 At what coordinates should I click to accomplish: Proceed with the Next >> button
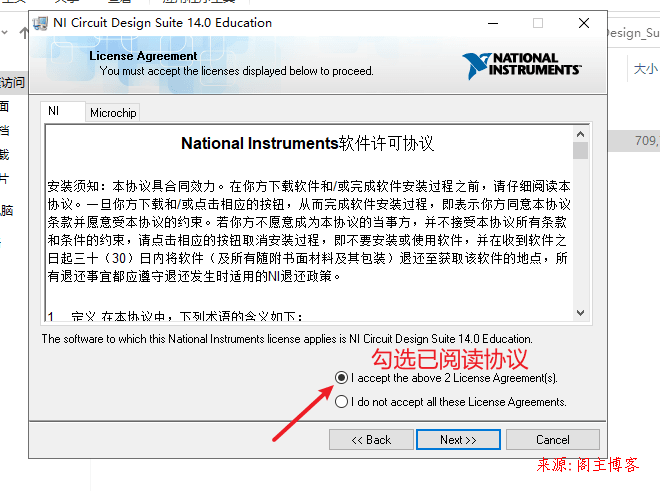coord(458,440)
